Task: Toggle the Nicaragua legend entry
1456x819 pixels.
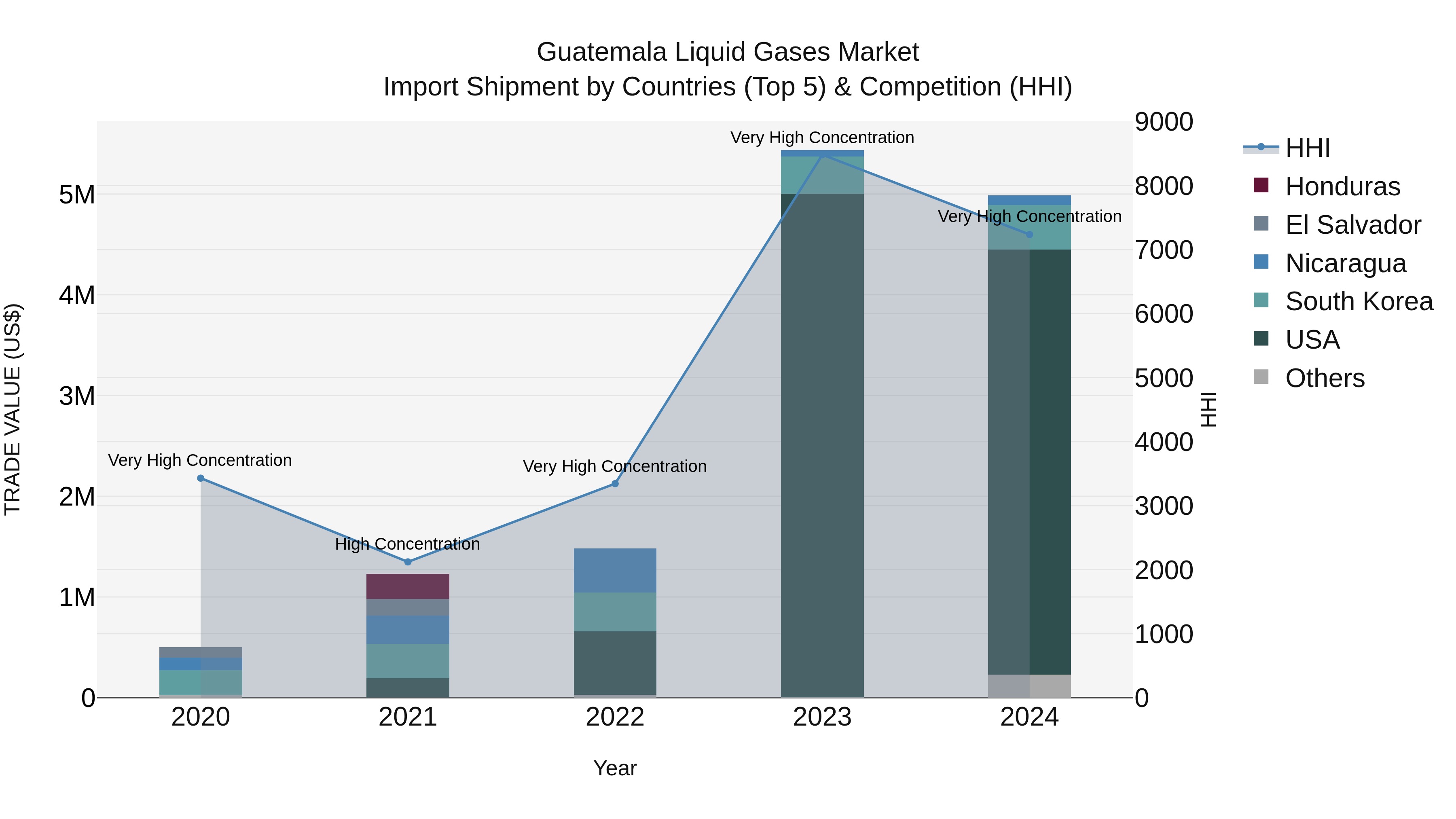Action: coord(1329,263)
